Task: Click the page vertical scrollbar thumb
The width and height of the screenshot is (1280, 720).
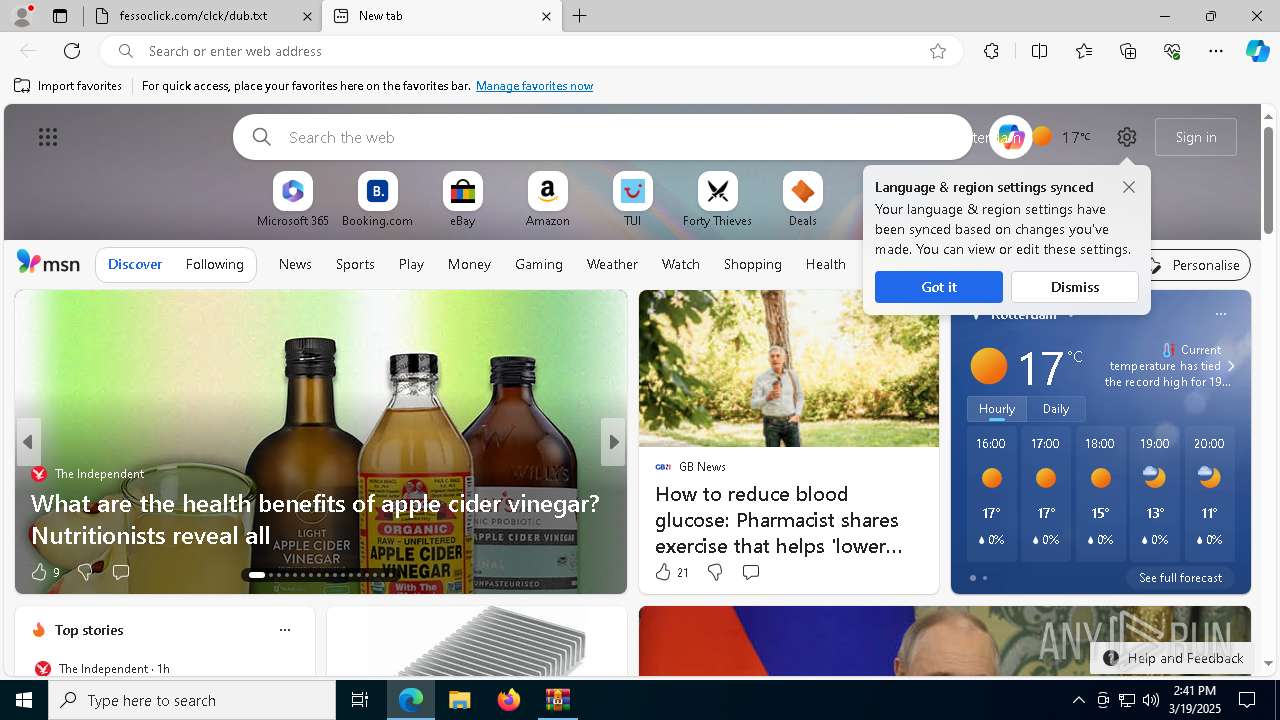Action: point(1268,180)
